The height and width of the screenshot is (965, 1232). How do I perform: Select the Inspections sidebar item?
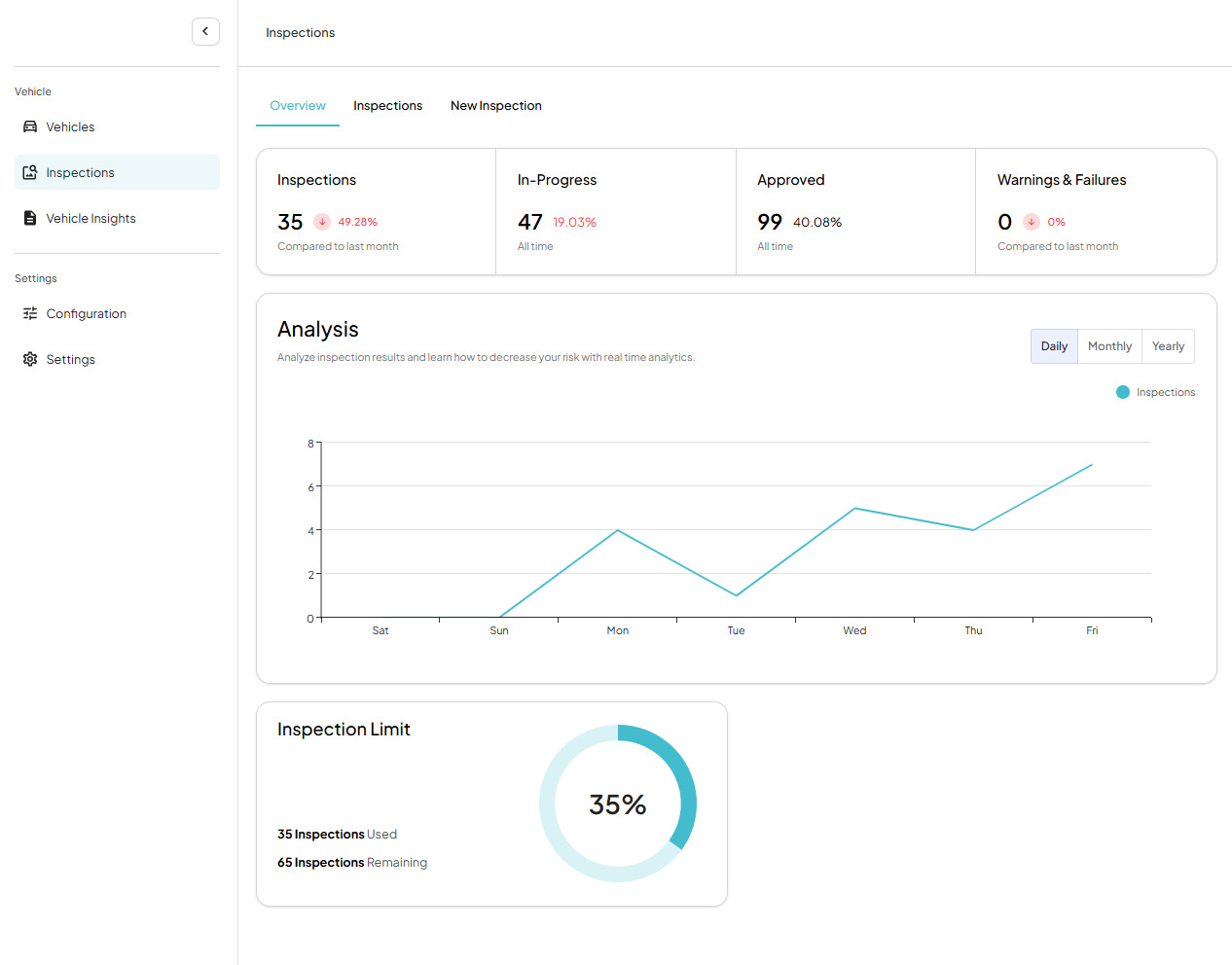117,172
